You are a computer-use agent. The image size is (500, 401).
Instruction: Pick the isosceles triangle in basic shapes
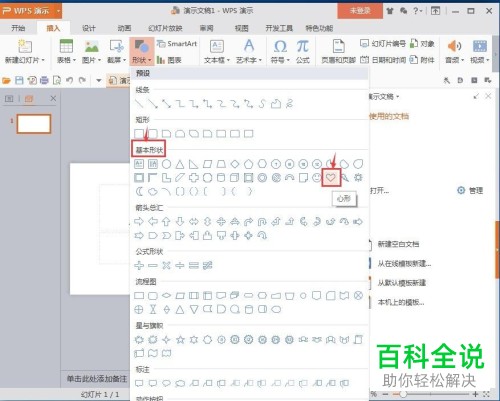click(180, 164)
